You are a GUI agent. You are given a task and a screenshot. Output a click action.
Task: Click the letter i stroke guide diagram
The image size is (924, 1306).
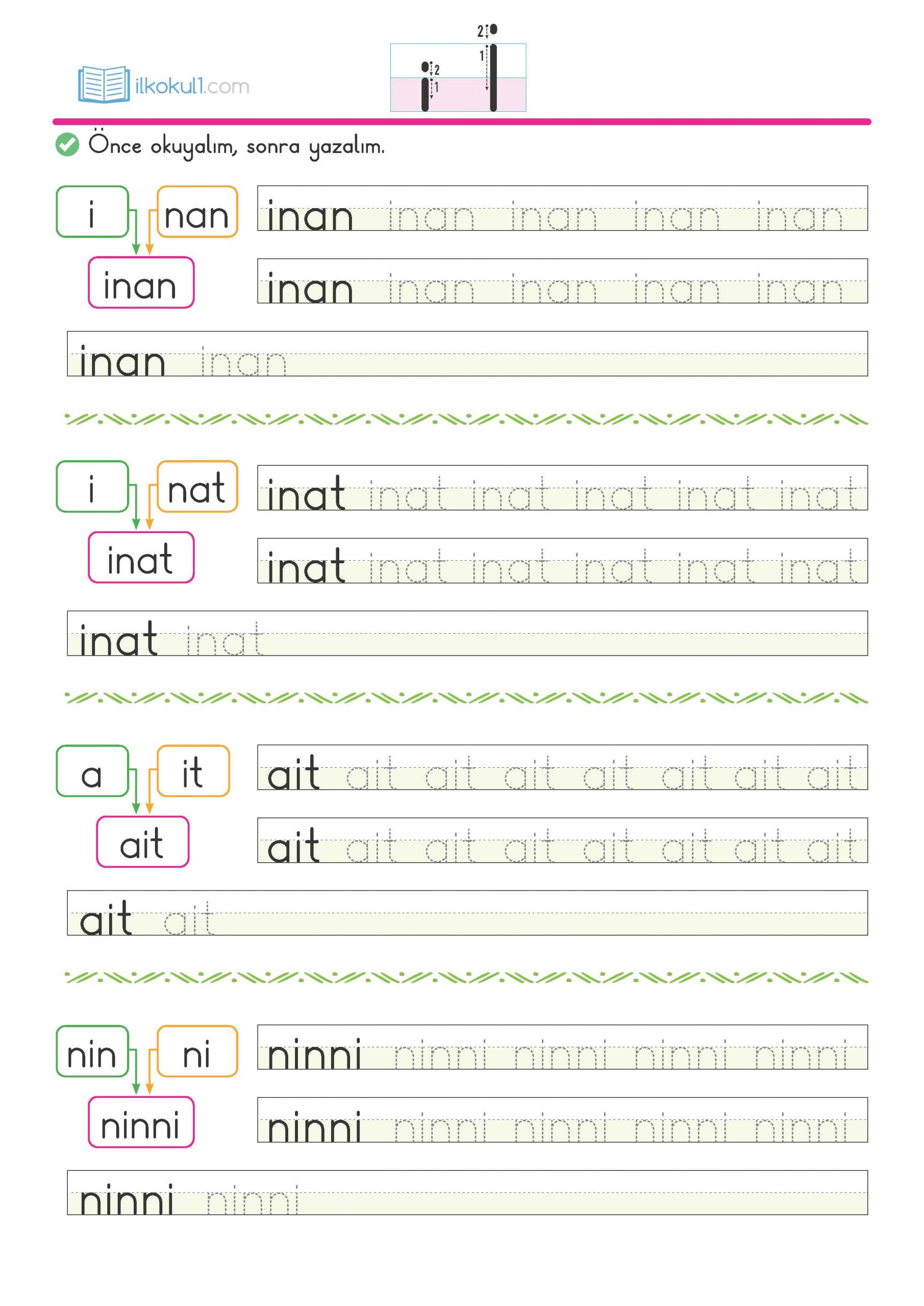click(458, 77)
